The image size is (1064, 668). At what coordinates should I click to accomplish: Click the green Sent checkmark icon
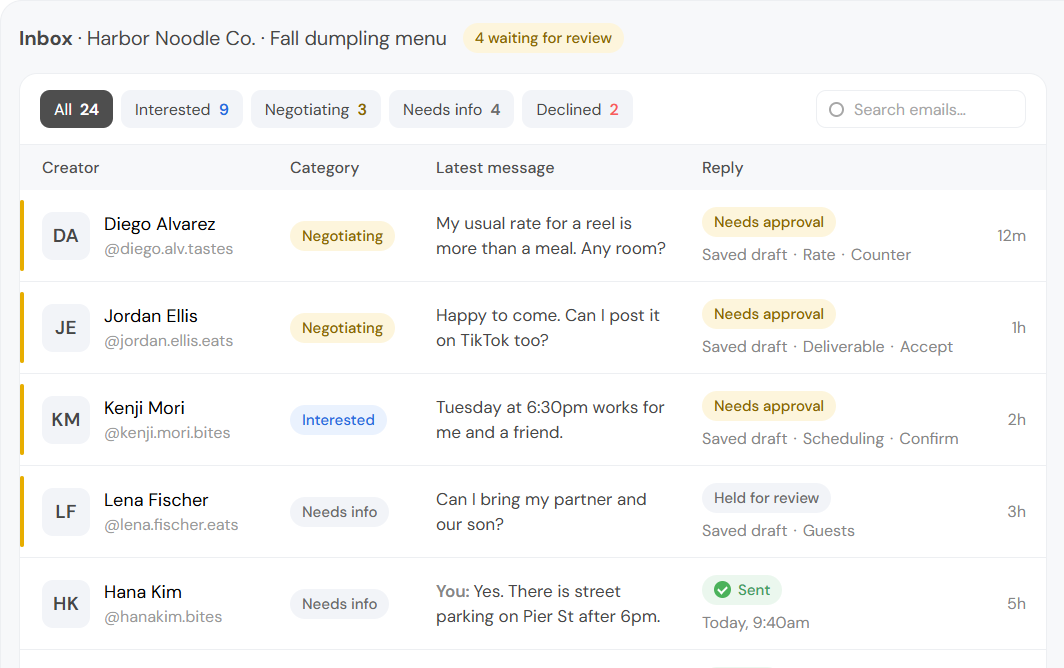click(x=723, y=590)
